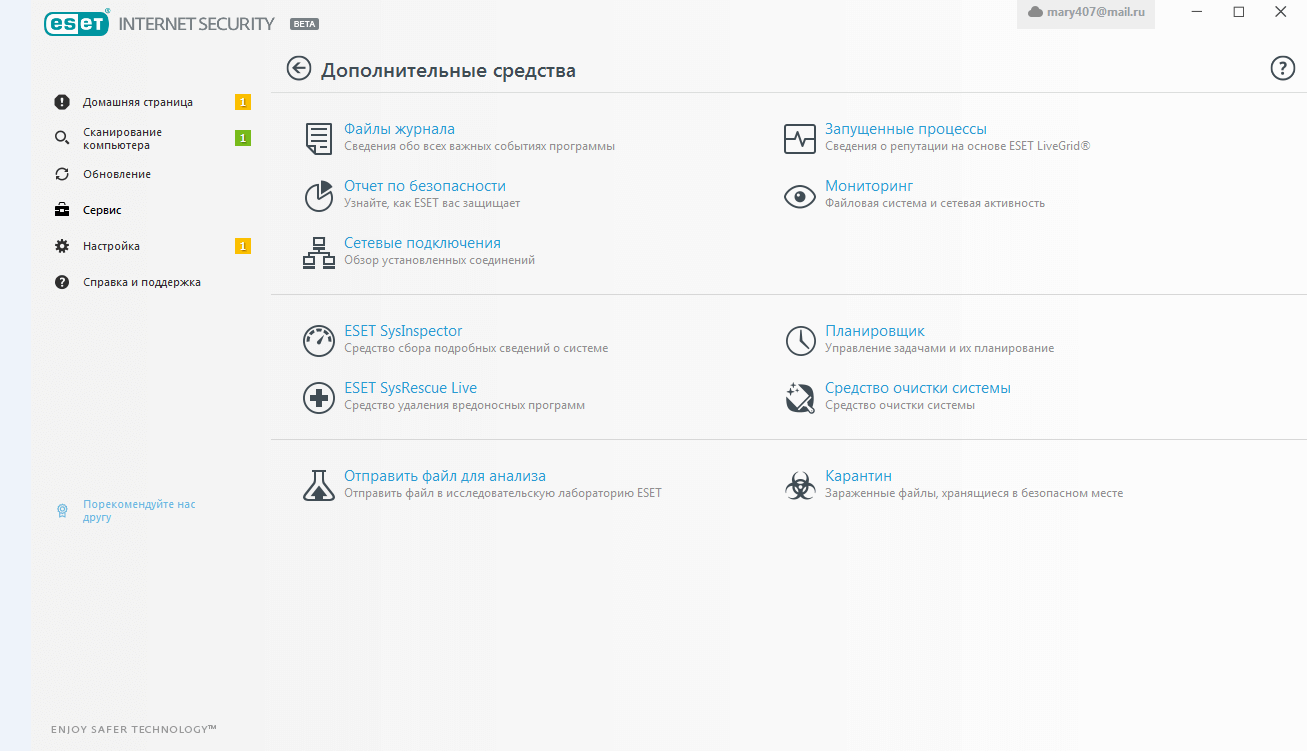This screenshot has width=1307, height=751.
Task: Click the update refresh icon in sidebar
Action: point(62,174)
